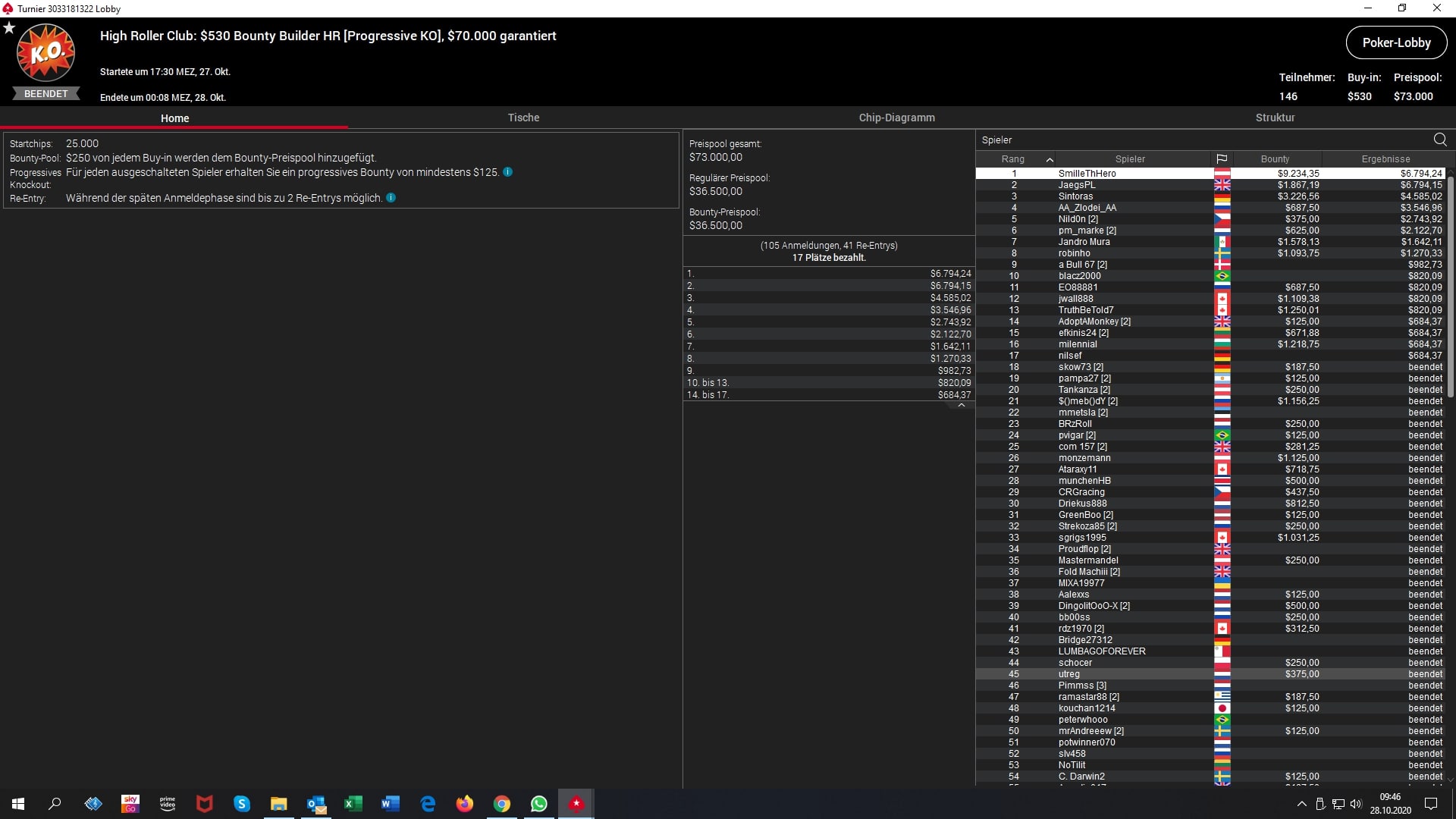
Task: Open WhatsApp from the taskbar
Action: (539, 804)
